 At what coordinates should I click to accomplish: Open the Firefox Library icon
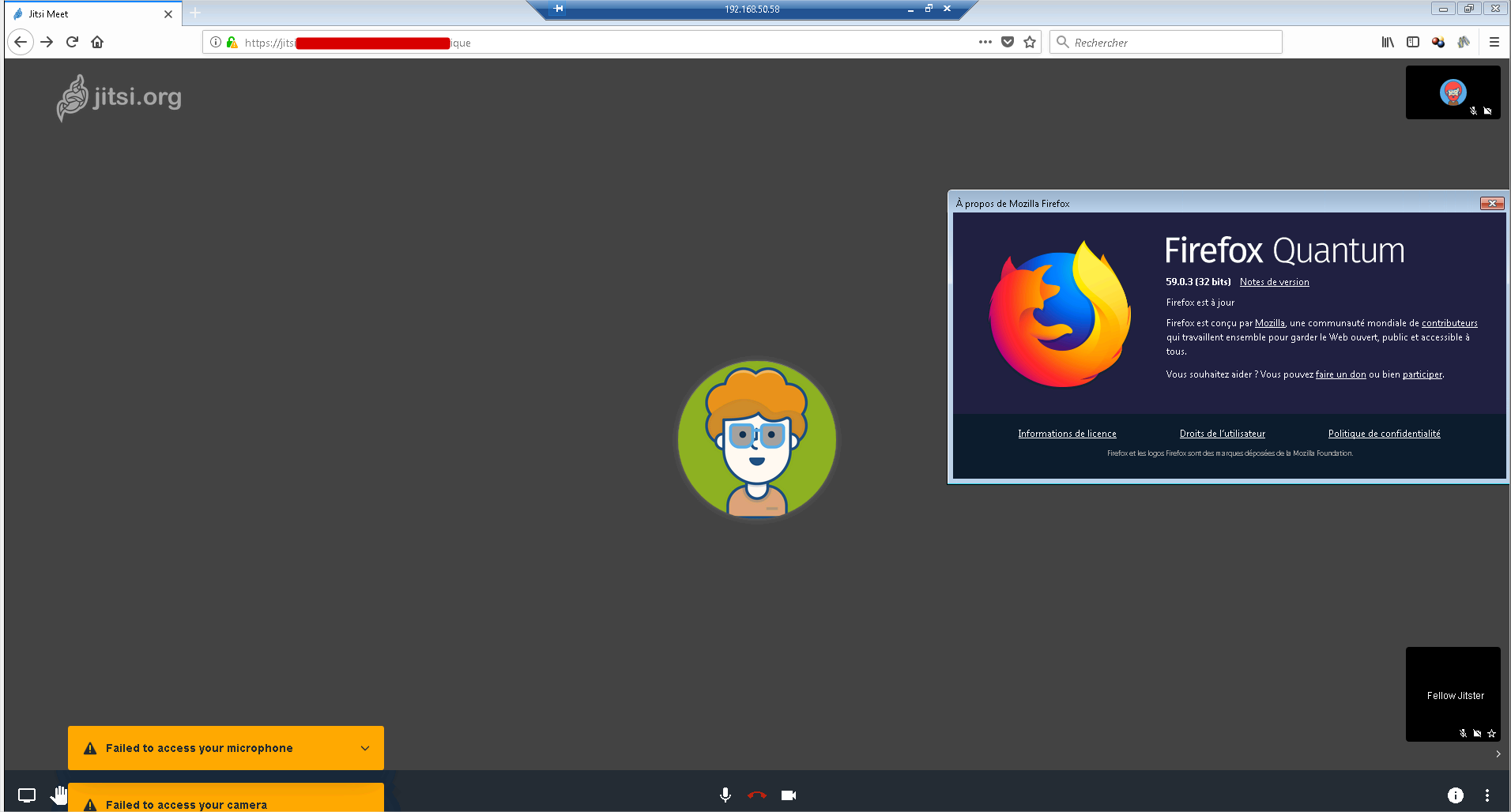(1388, 43)
